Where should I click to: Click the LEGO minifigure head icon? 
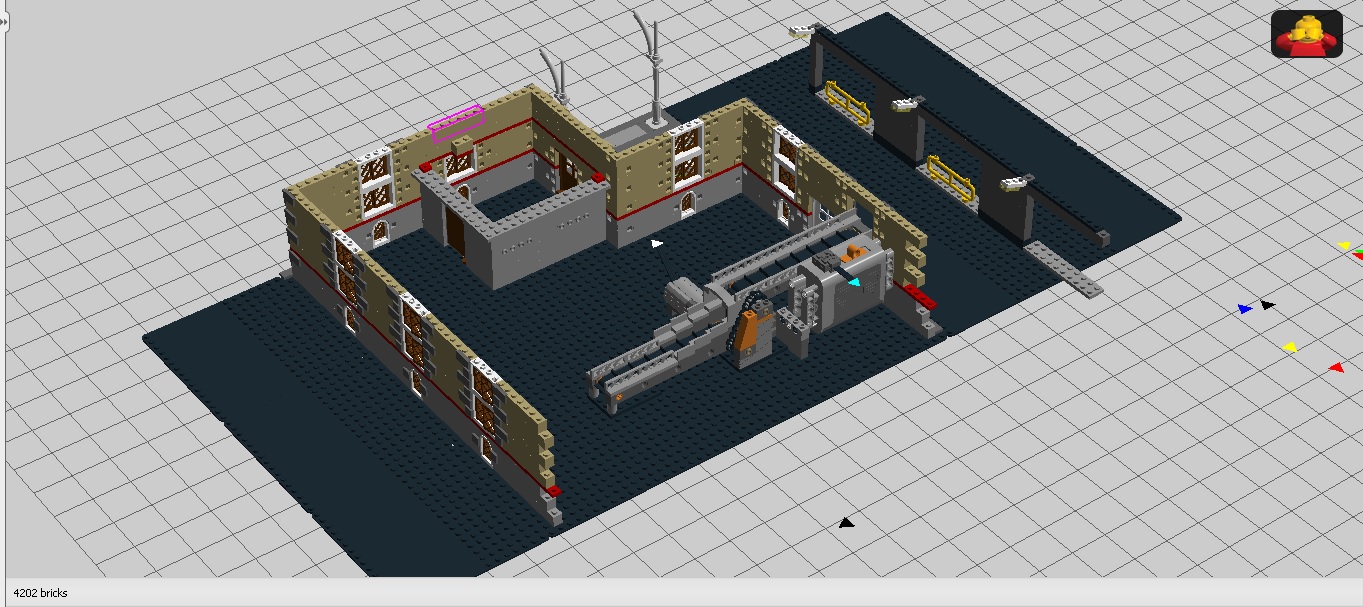[x=1306, y=34]
